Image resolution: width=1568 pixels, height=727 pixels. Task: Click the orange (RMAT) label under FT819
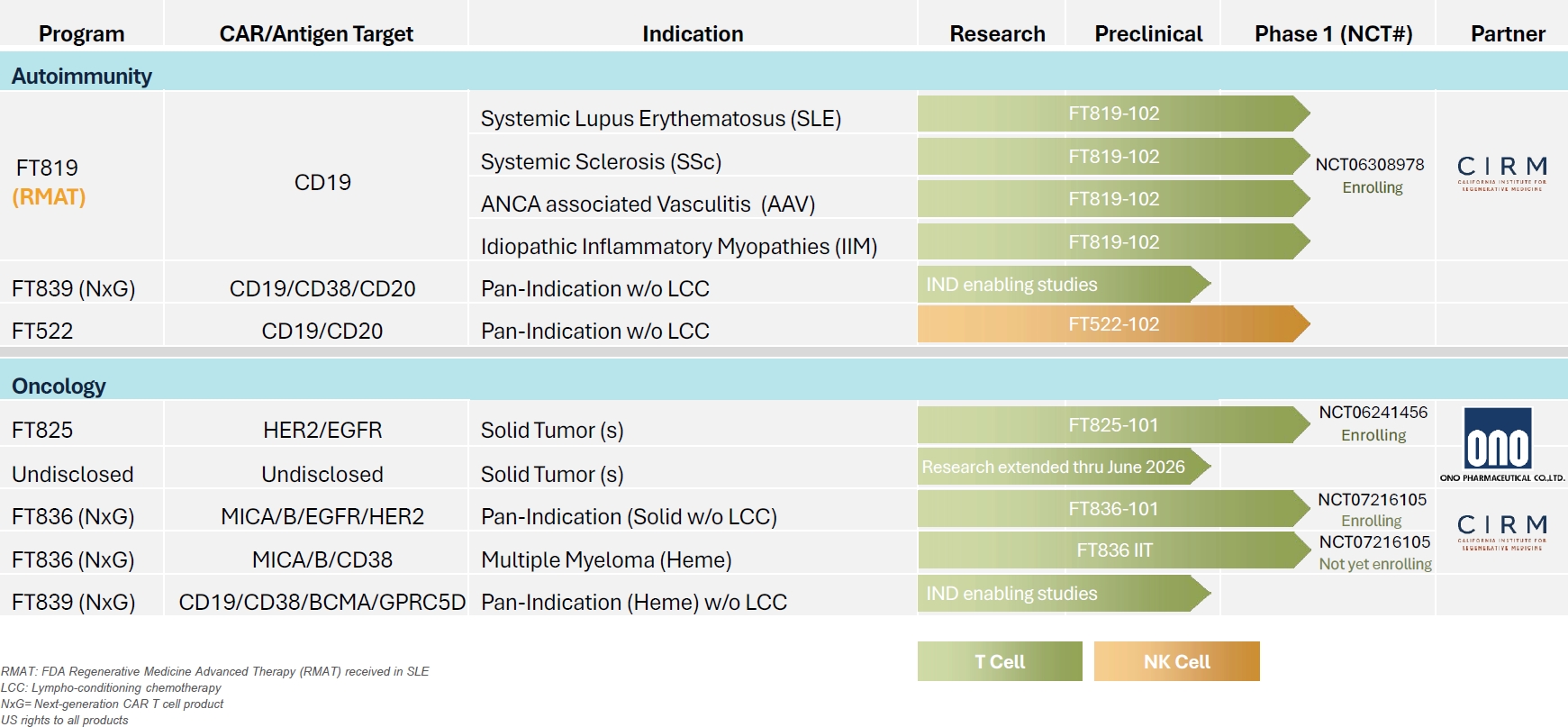click(x=49, y=197)
